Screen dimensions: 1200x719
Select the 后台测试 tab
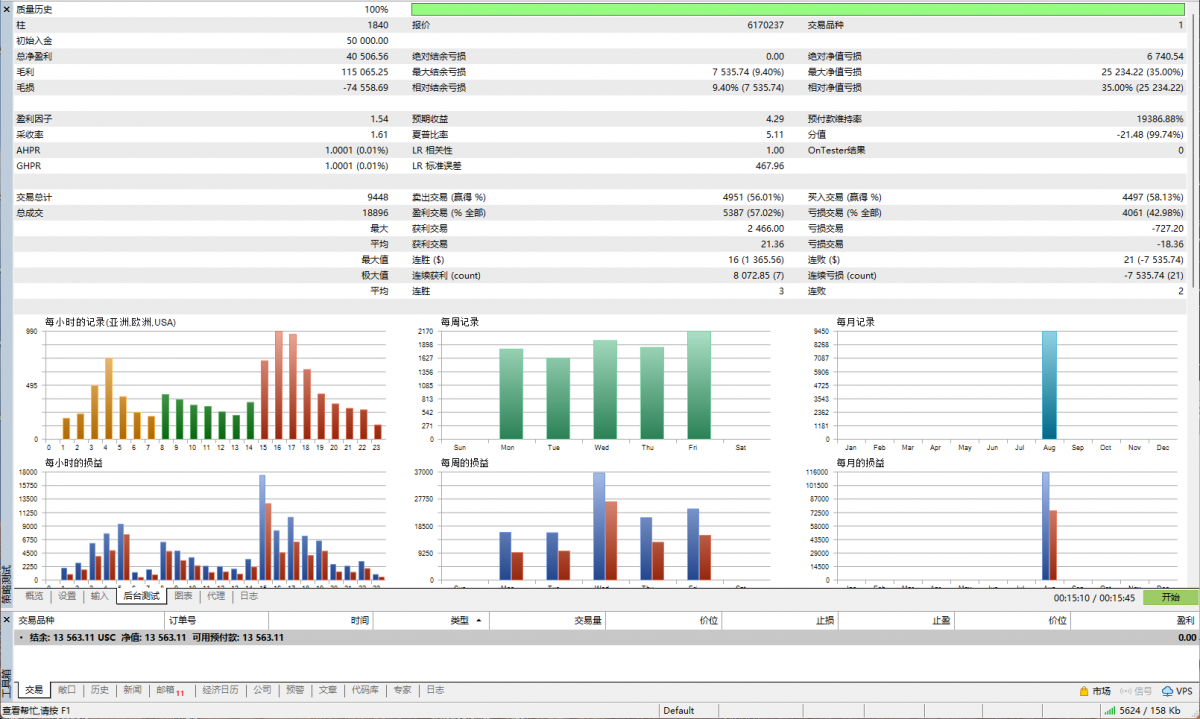point(142,596)
